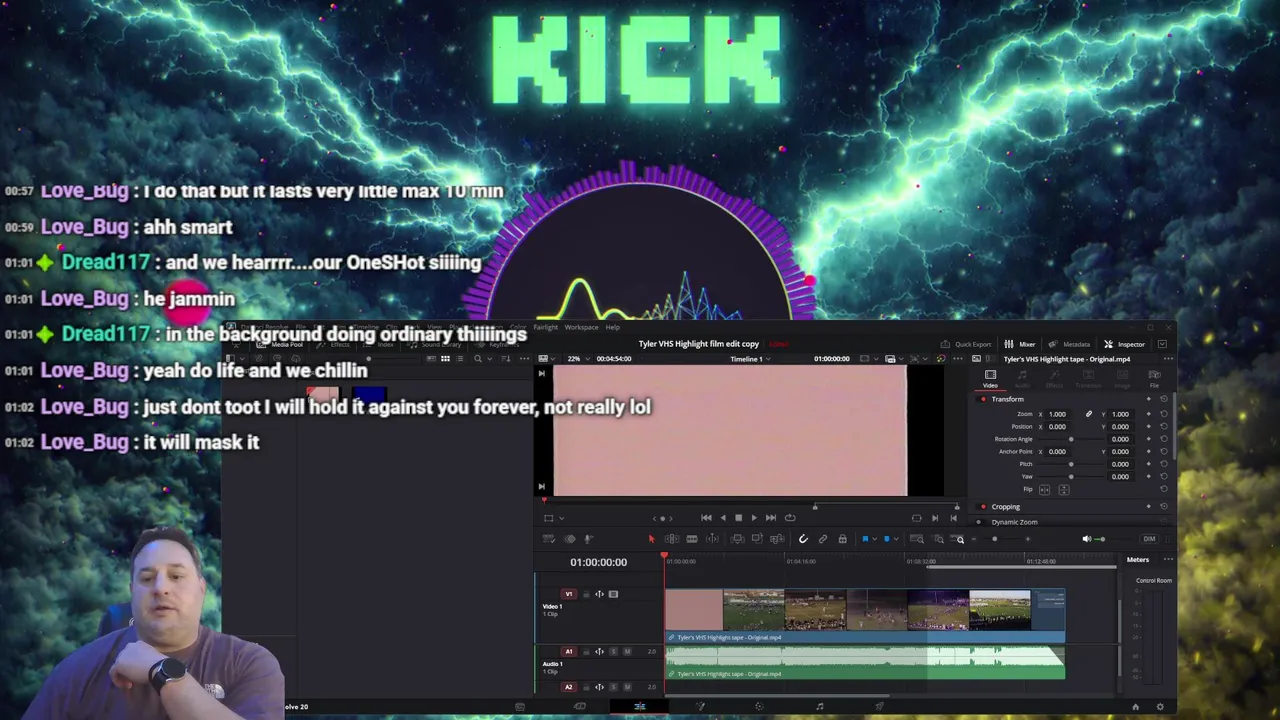
Task: Switch to Fairlight page music icon
Action: (x=820, y=707)
